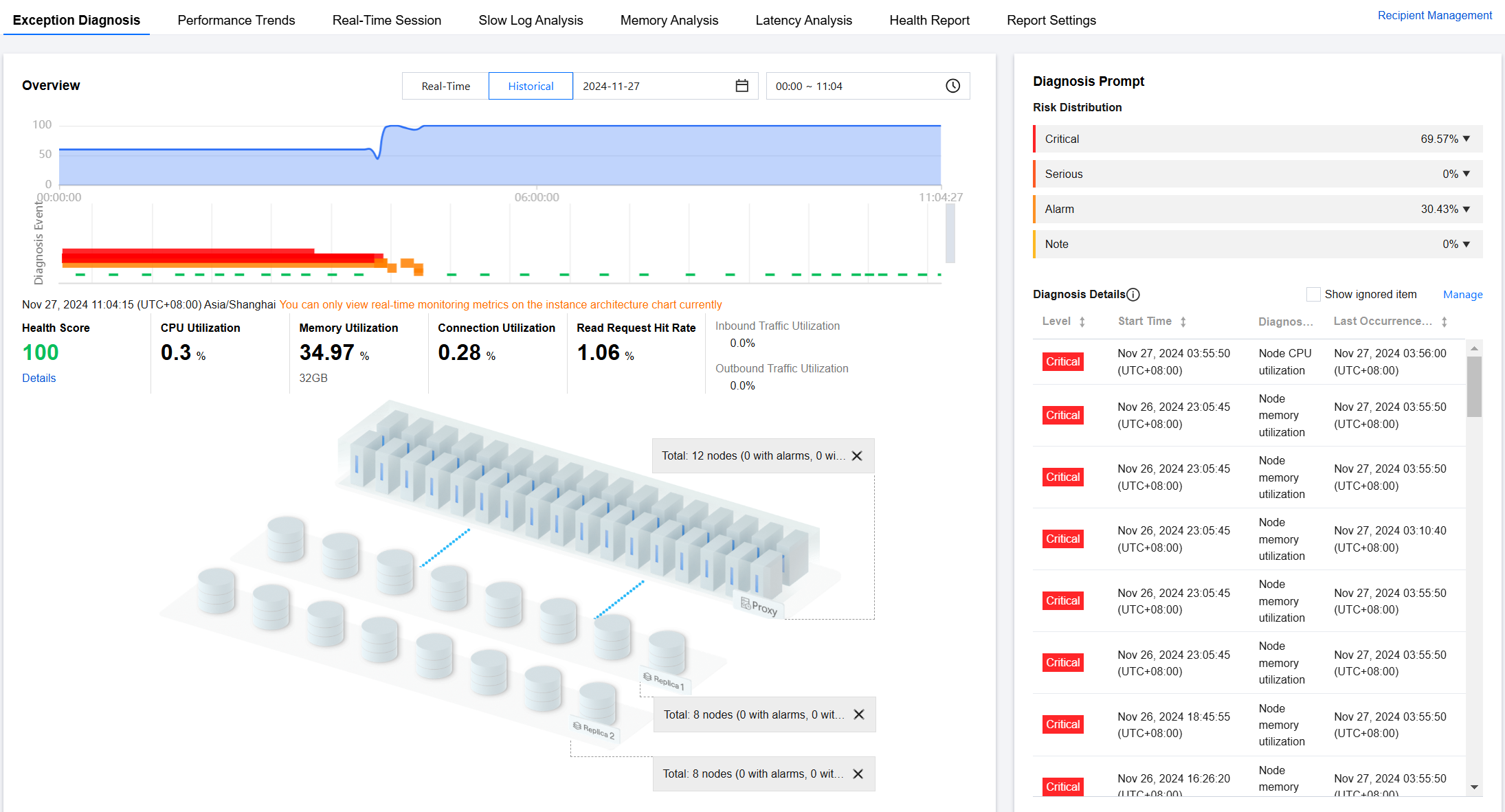1505x812 pixels.
Task: Open the Slow Log Analysis tab
Action: pyautogui.click(x=531, y=21)
